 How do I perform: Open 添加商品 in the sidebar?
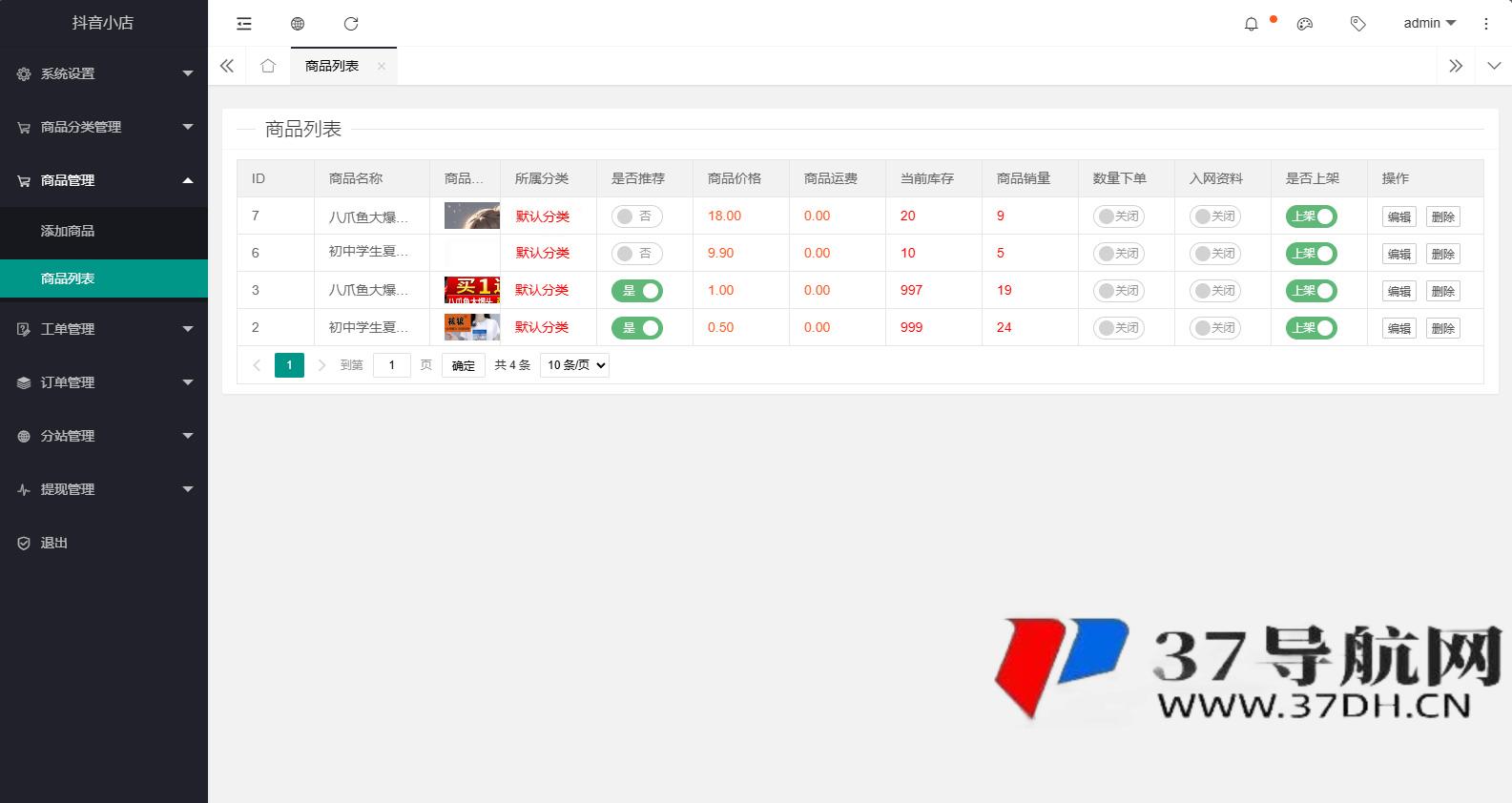click(104, 231)
